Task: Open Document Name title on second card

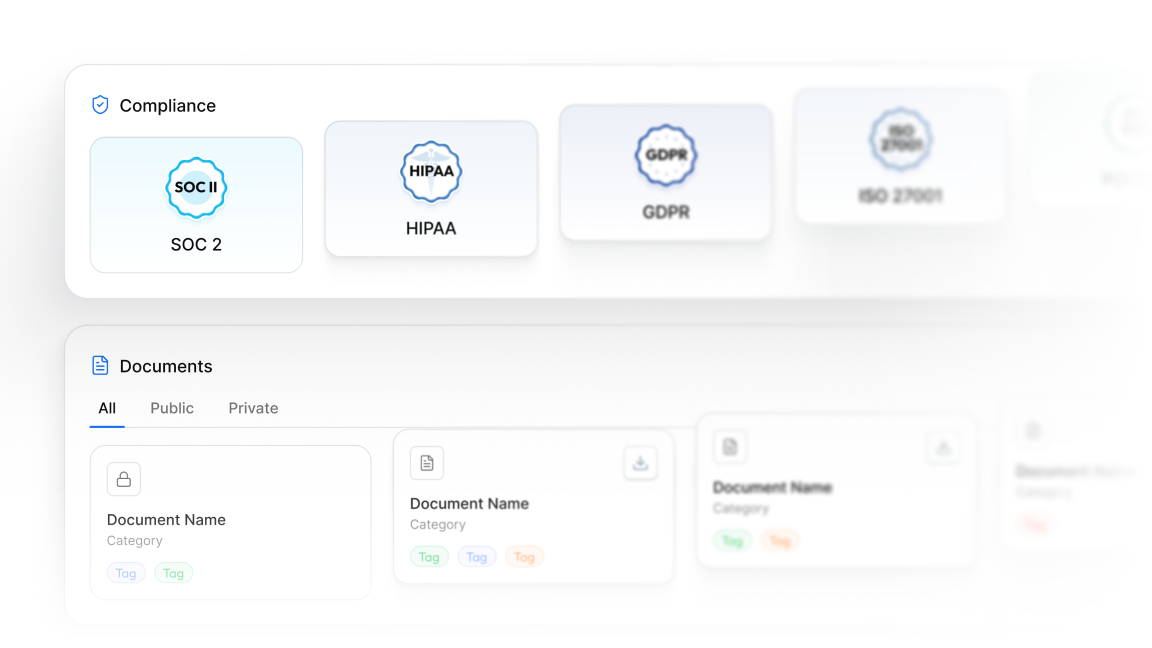Action: [469, 504]
